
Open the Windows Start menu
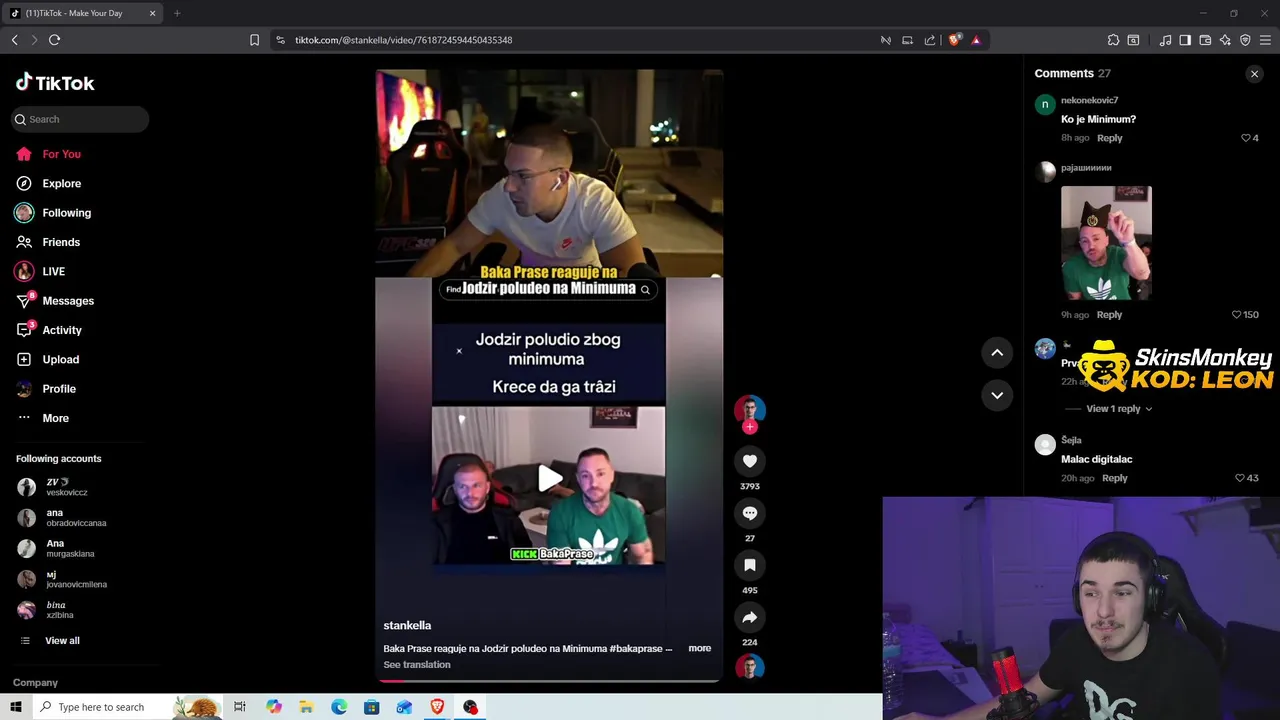[x=15, y=707]
